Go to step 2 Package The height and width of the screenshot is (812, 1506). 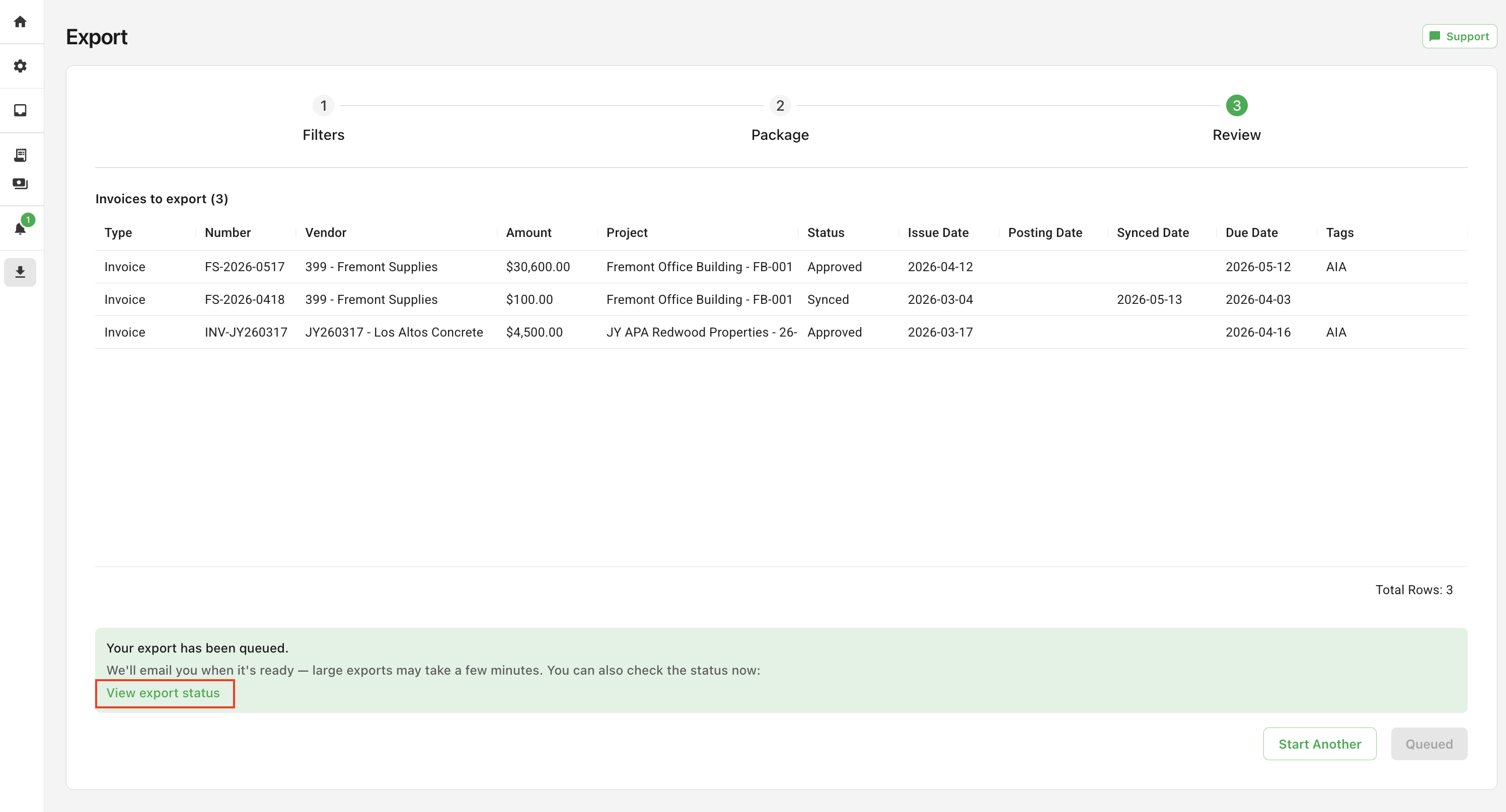point(780,119)
